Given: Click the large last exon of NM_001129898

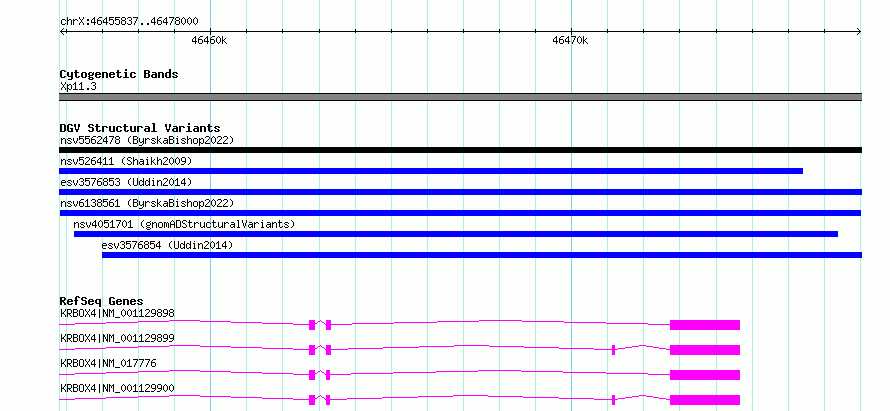Looking at the screenshot, I should [x=705, y=325].
